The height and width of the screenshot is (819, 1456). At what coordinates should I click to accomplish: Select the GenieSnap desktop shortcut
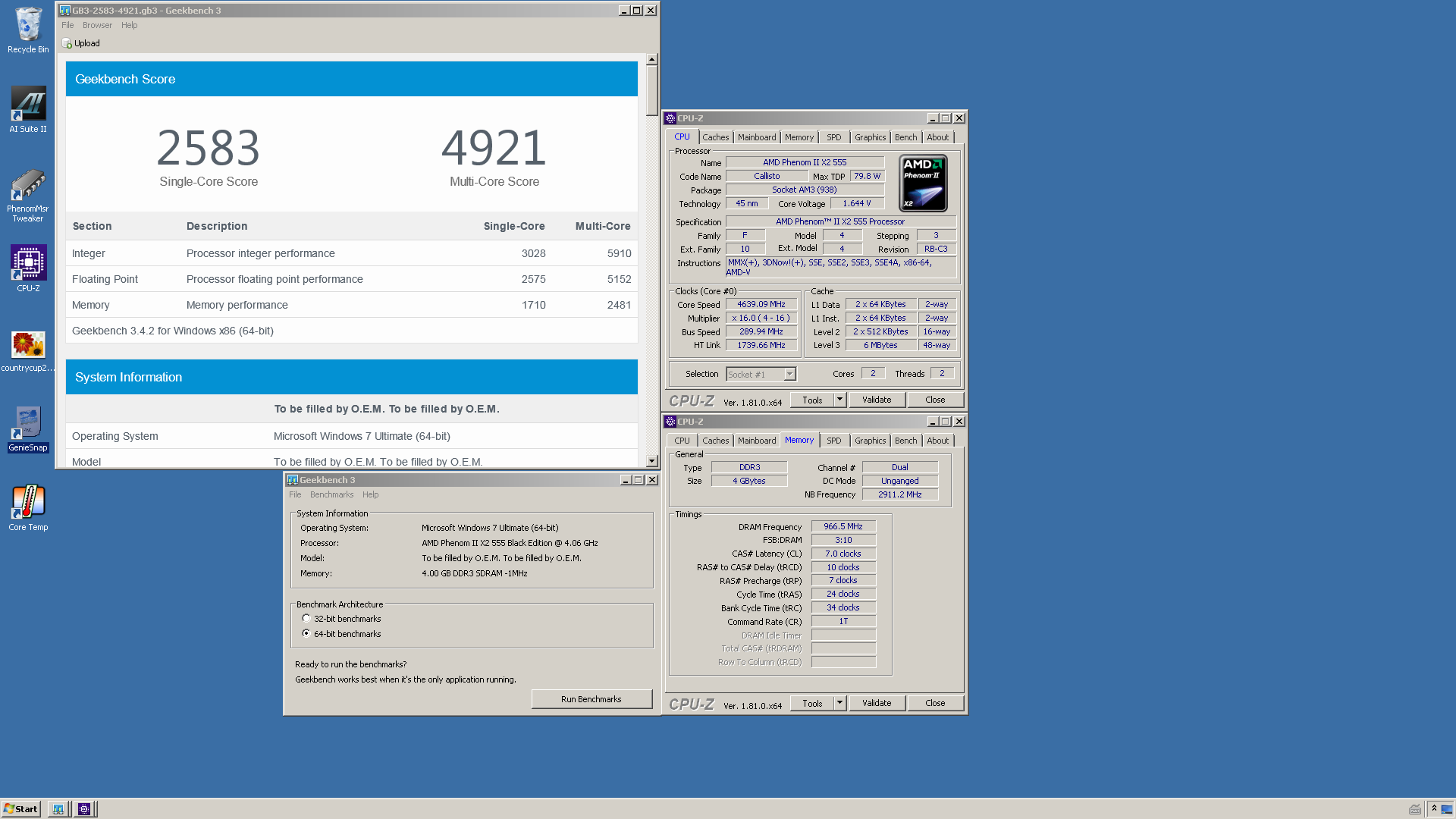tap(28, 429)
